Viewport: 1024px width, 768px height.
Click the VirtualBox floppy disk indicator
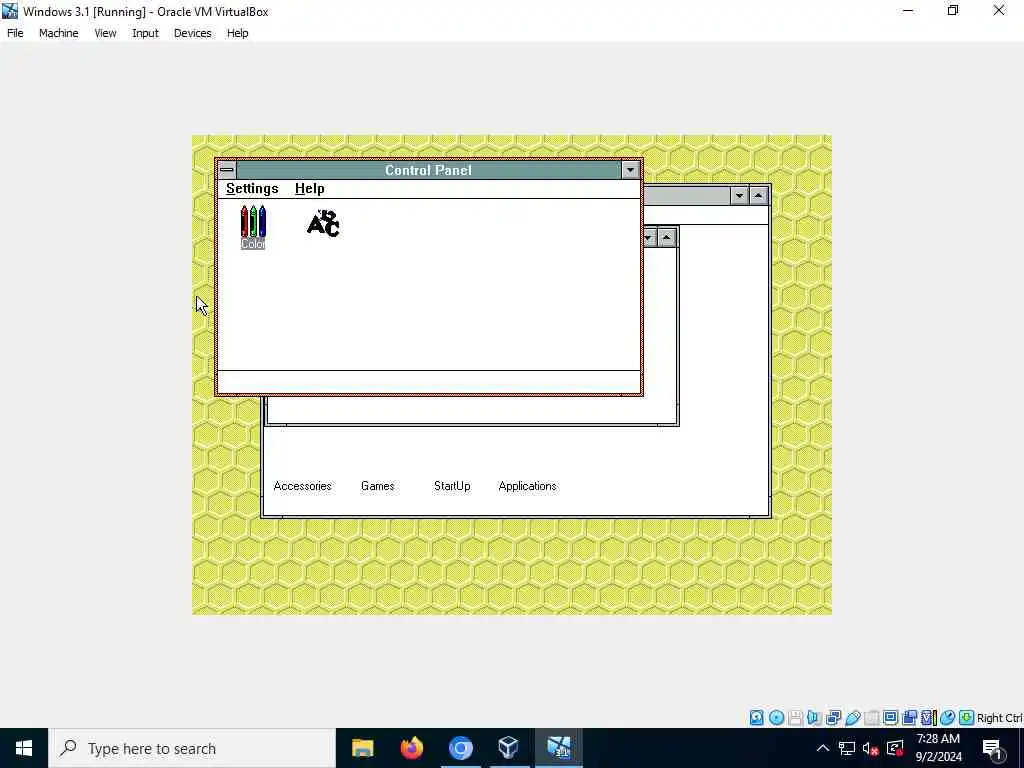pyautogui.click(x=795, y=718)
